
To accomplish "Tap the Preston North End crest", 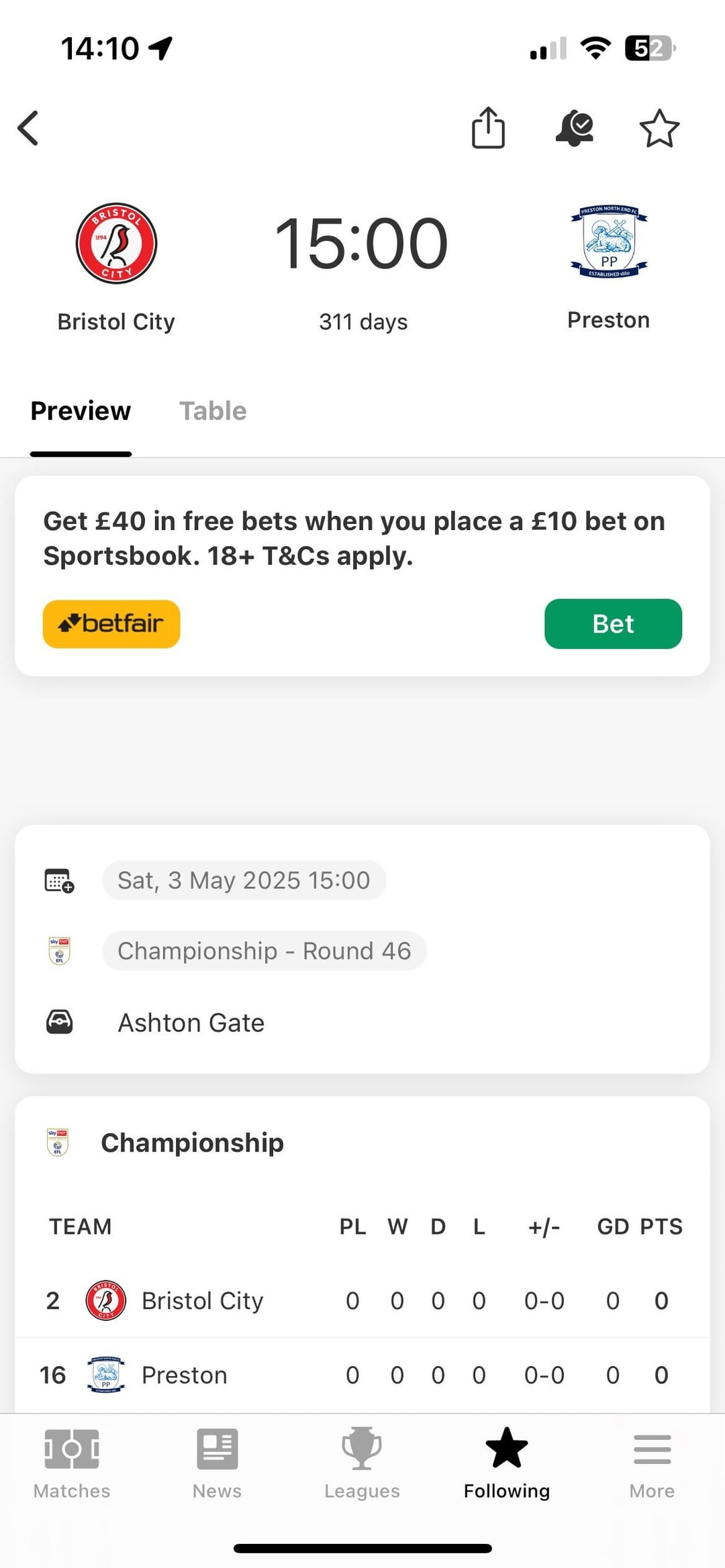I will click(608, 242).
